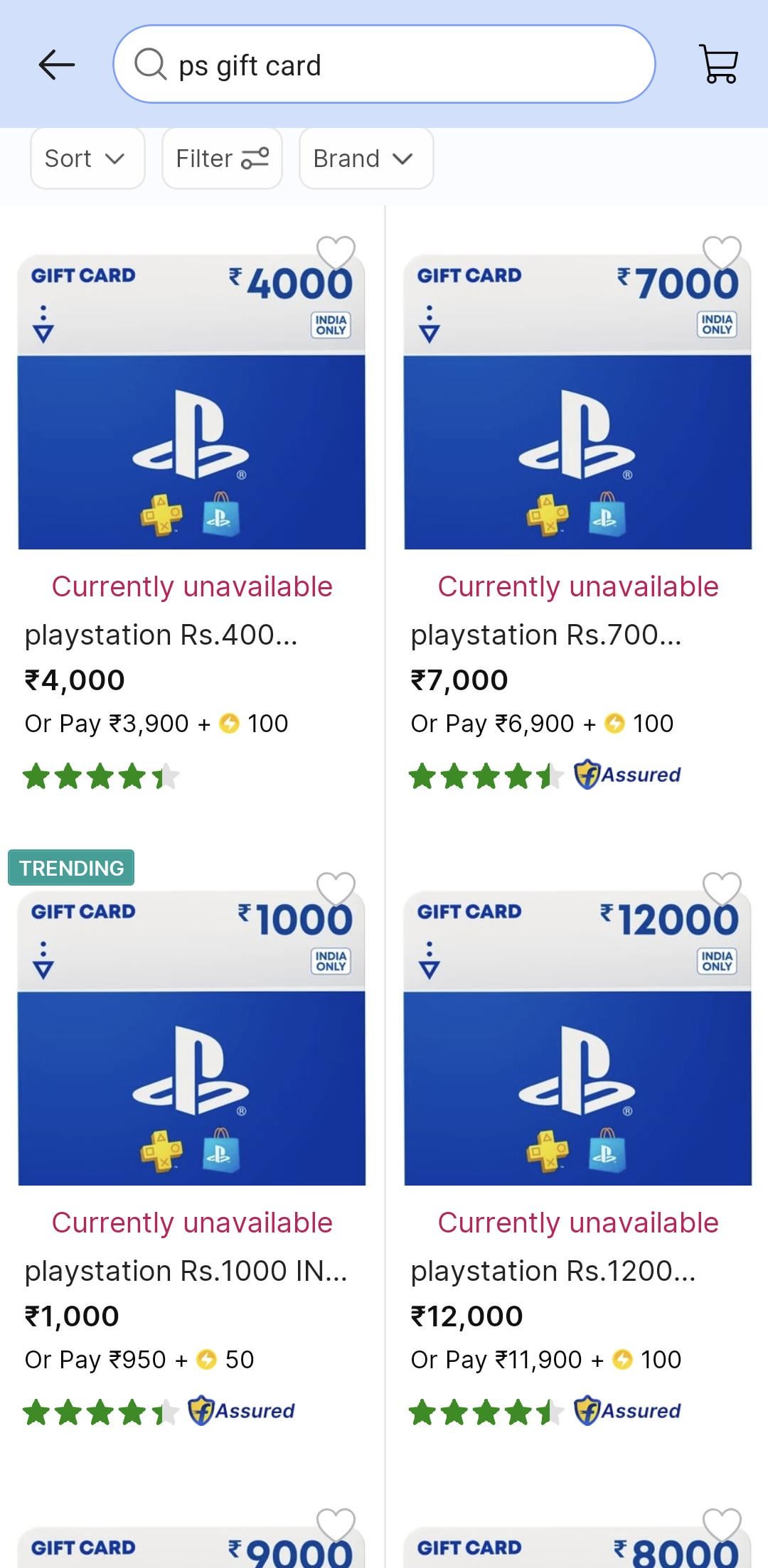Expand the Brand filter dropdown

pos(366,158)
